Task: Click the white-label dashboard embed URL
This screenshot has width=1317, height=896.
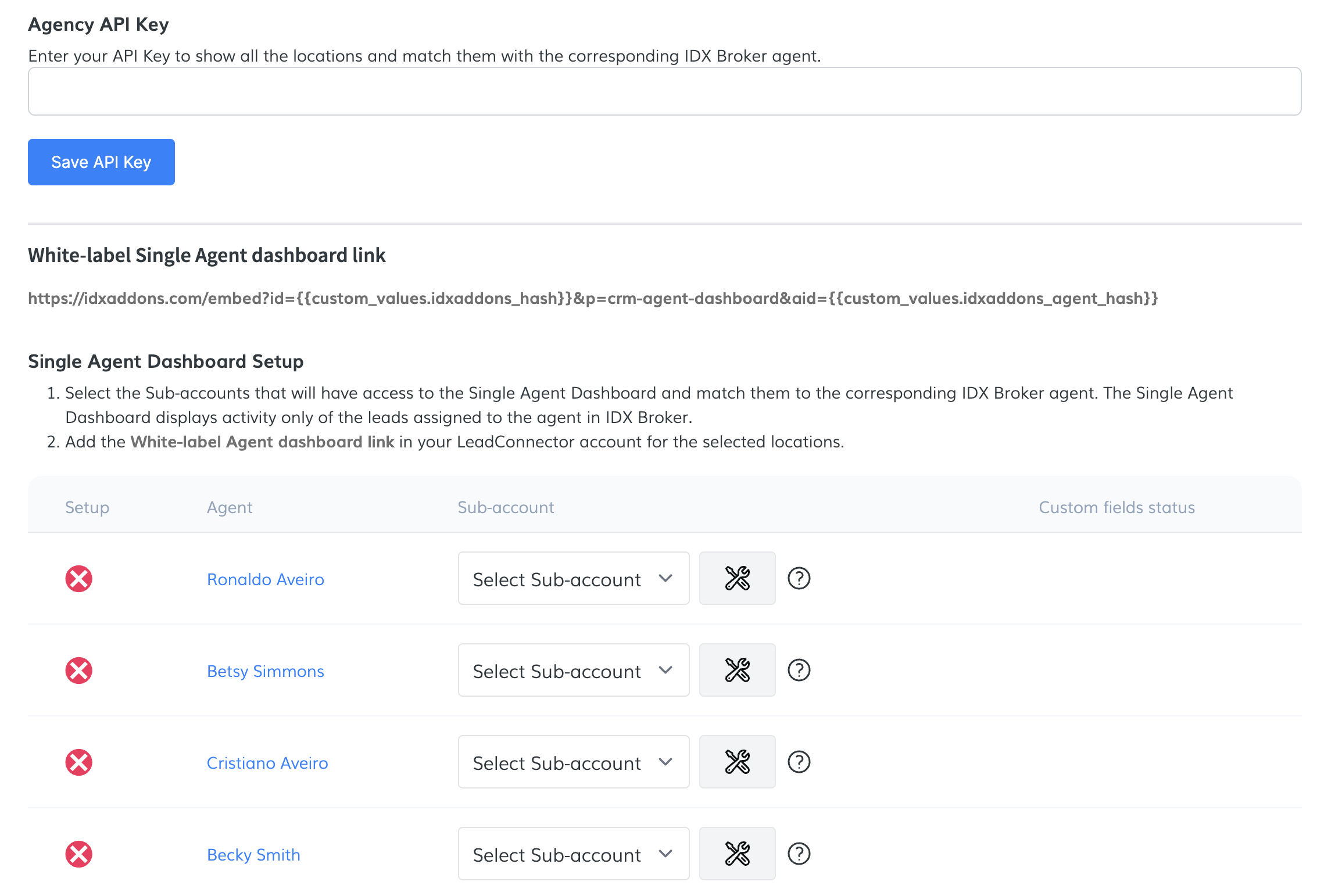Action: (593, 298)
